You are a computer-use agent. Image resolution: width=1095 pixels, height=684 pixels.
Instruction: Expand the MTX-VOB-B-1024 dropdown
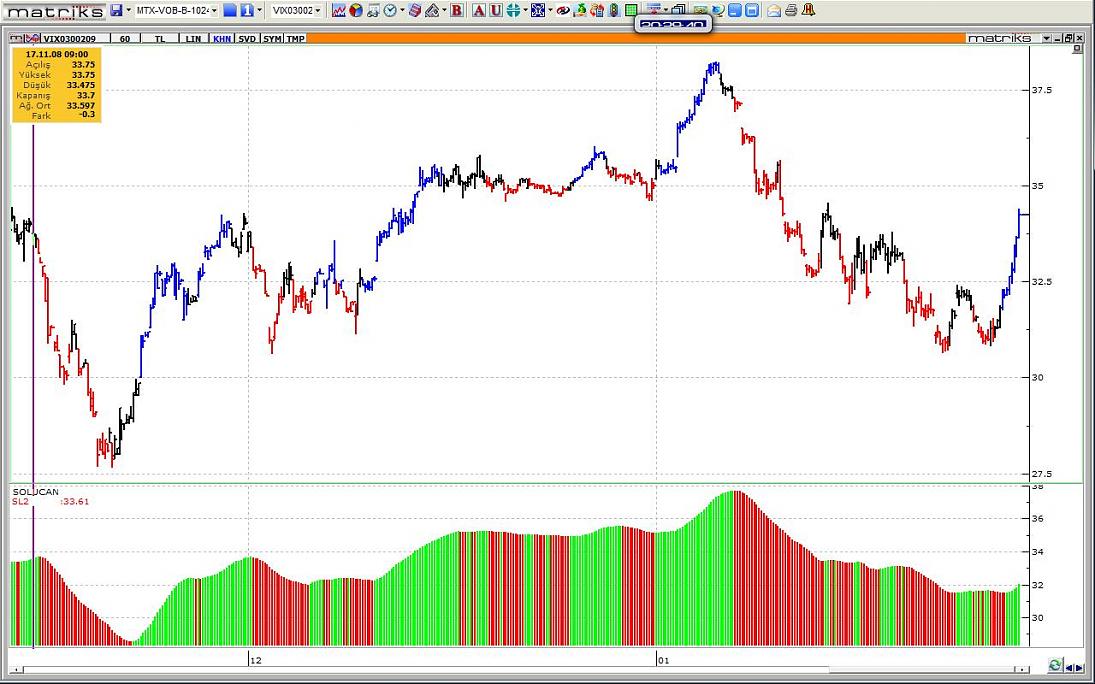(214, 10)
